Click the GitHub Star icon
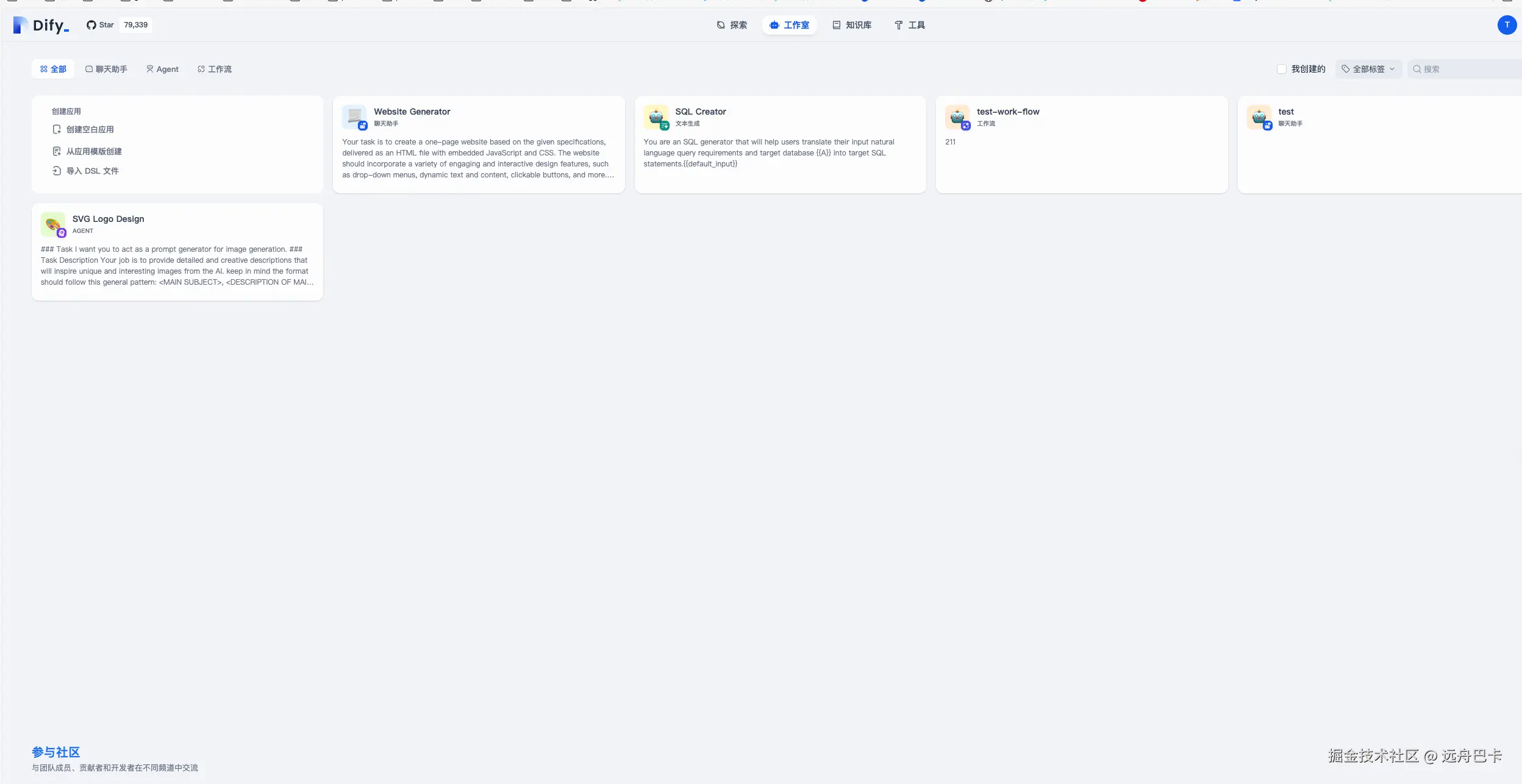1522x784 pixels. [x=91, y=25]
